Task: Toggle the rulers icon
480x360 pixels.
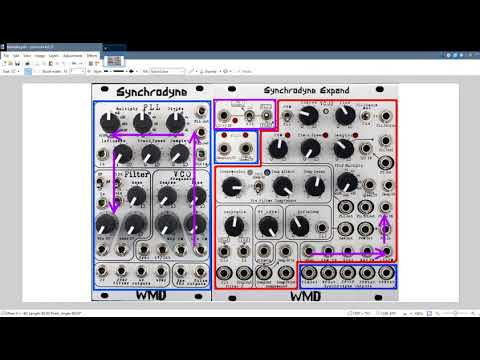Action: pyautogui.click(x=98, y=63)
